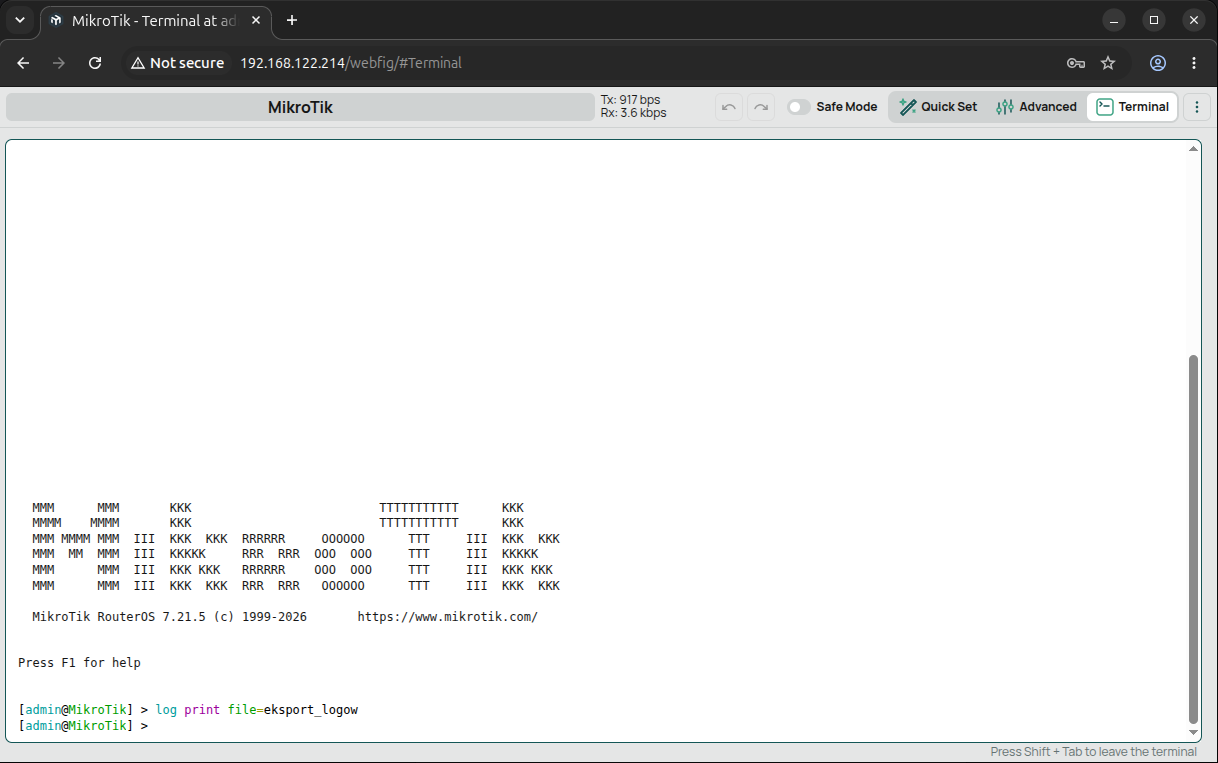Click the WebFig undo arrow
This screenshot has width=1218, height=763.
point(729,107)
